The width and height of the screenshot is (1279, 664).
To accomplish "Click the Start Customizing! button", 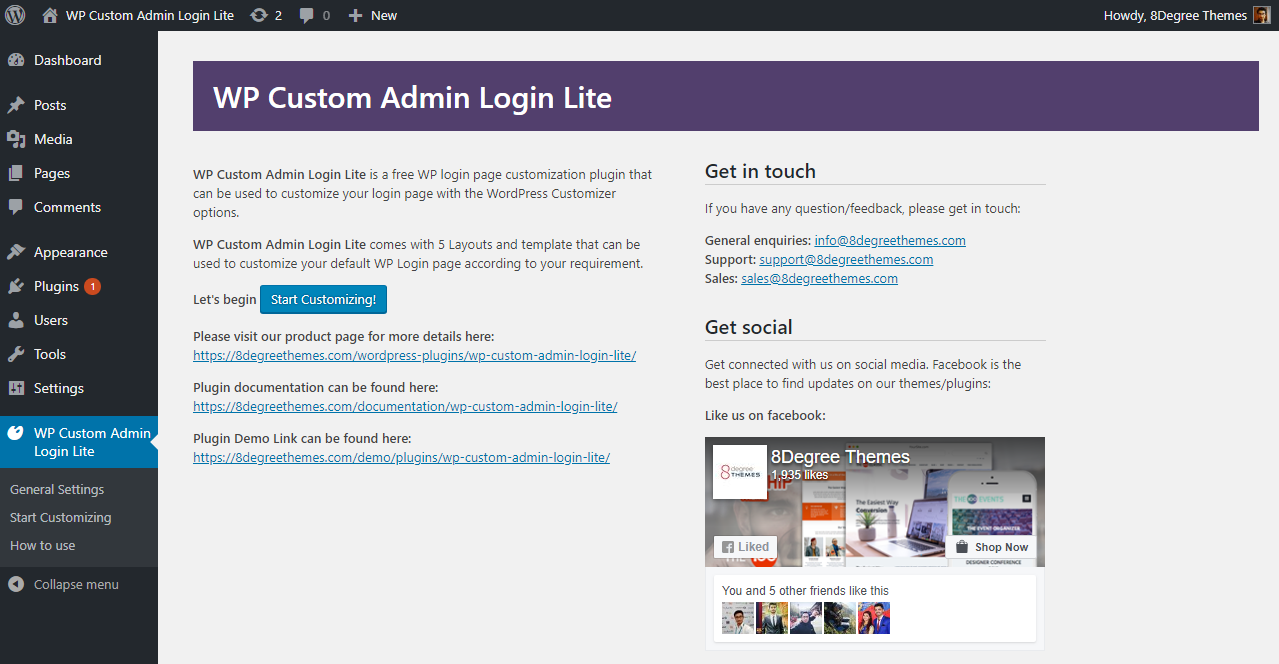I will point(323,299).
